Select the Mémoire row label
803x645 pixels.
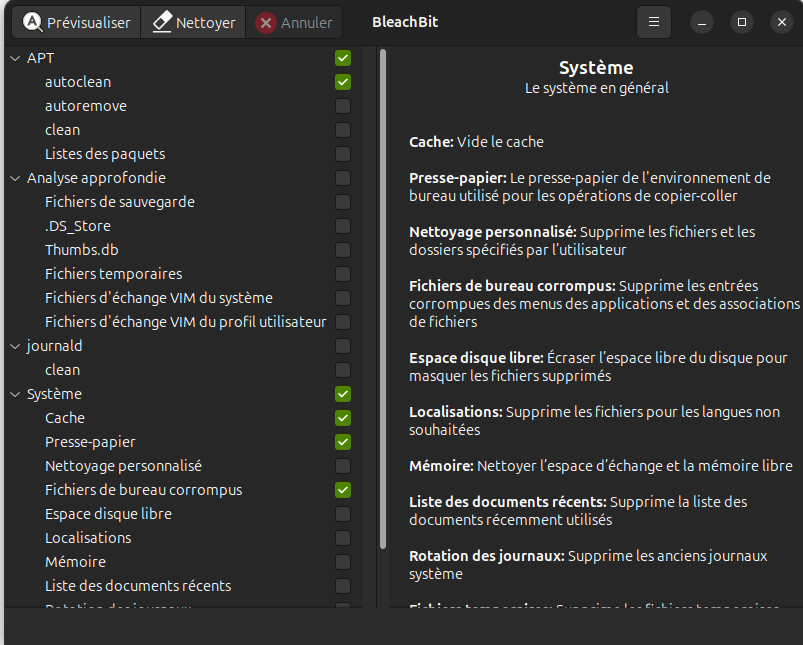coord(75,562)
